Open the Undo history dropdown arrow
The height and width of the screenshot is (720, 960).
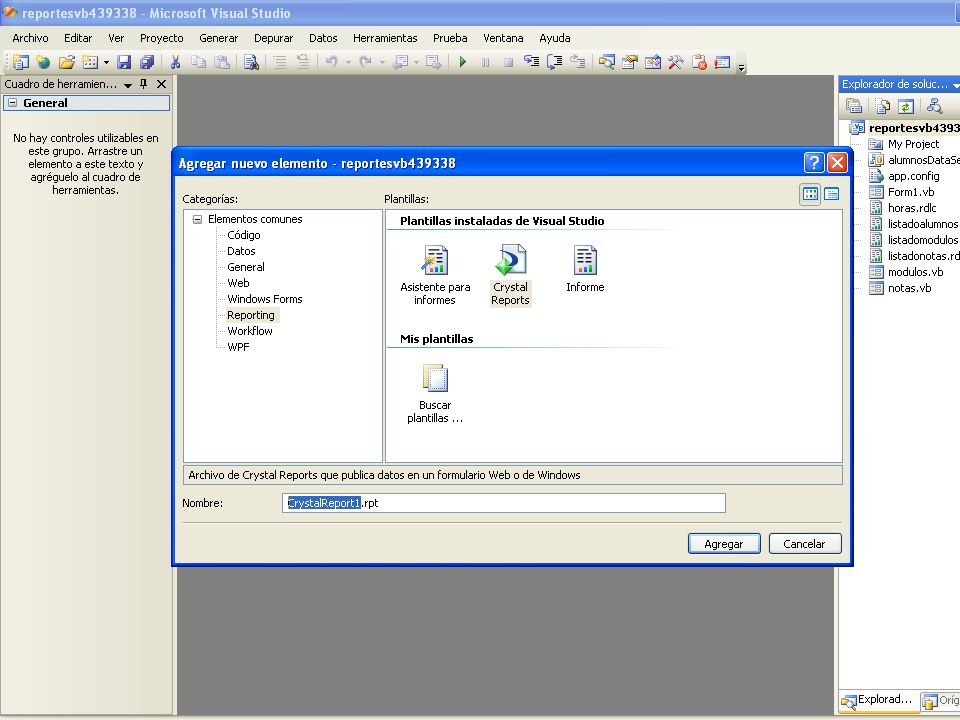(x=348, y=62)
